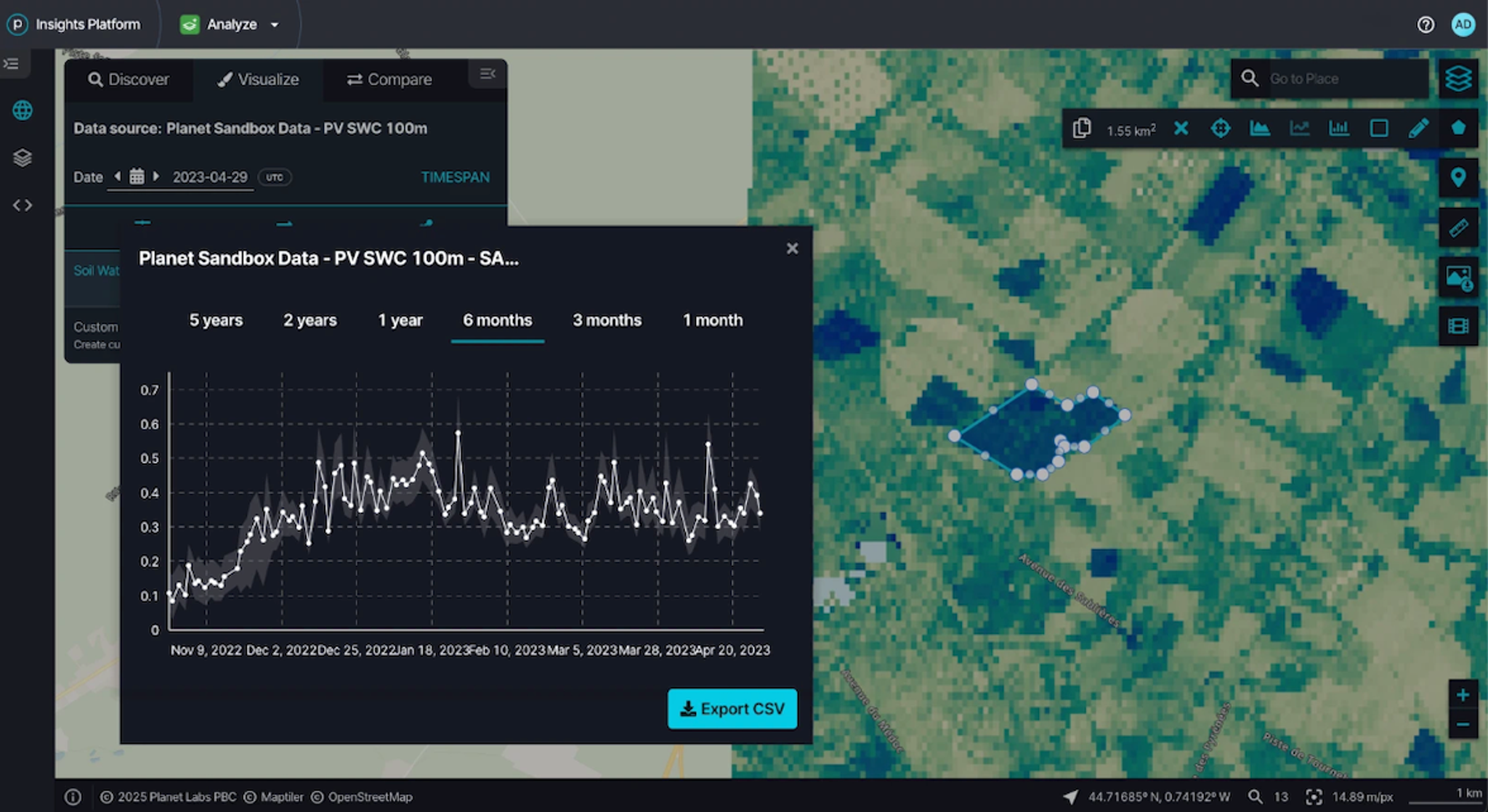The height and width of the screenshot is (812, 1488).
Task: Switch to the Visualize tab
Action: pyautogui.click(x=258, y=79)
